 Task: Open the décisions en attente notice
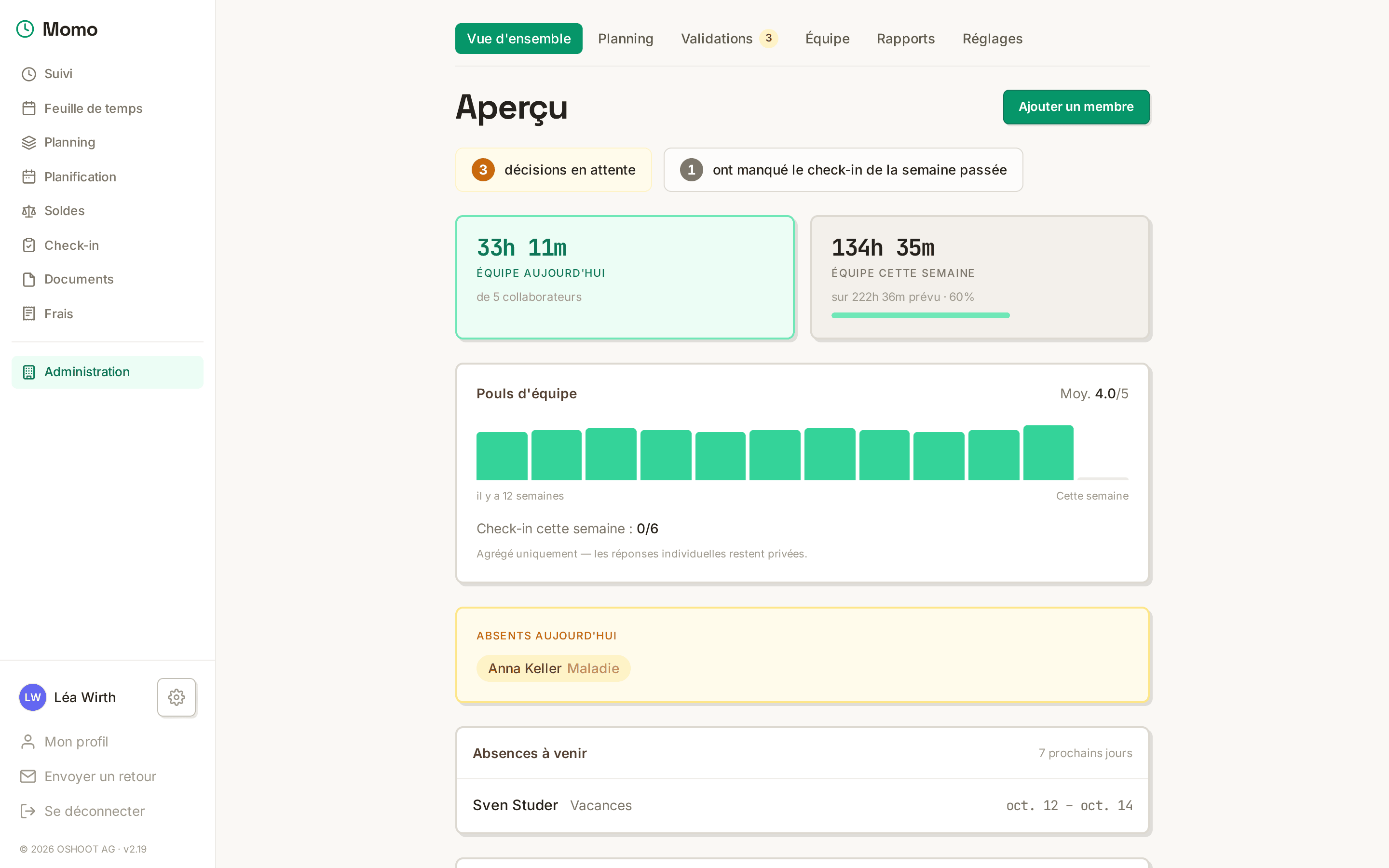pos(553,170)
